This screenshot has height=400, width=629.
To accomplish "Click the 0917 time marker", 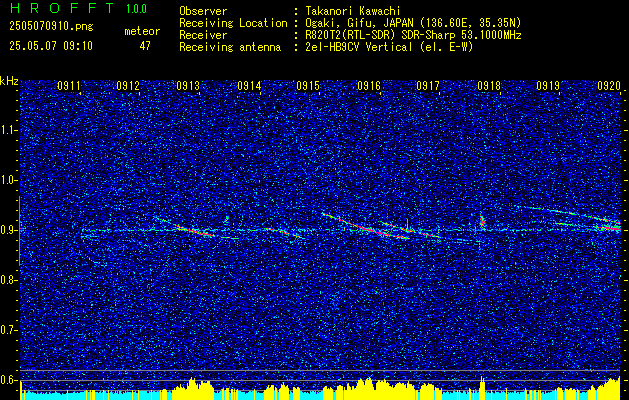I will pyautogui.click(x=428, y=86).
